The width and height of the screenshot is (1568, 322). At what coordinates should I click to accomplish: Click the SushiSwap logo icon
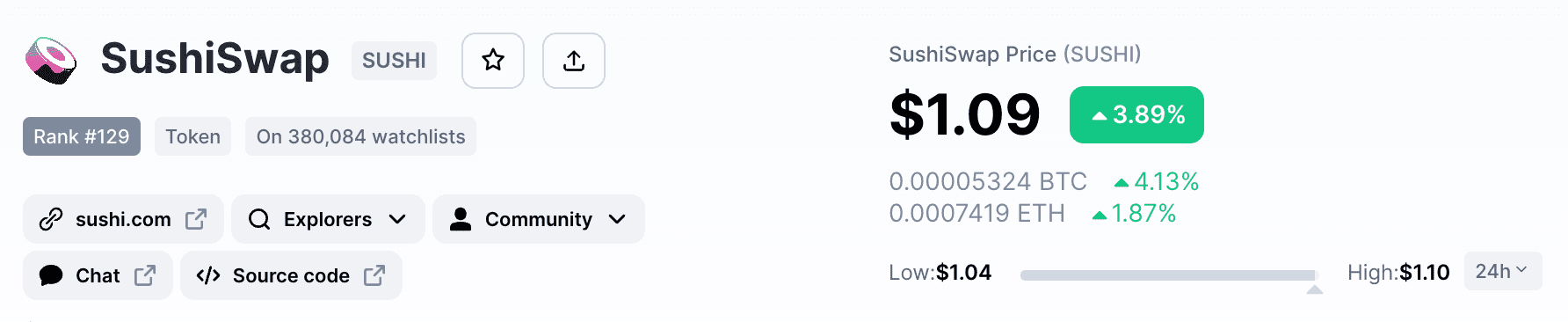pyautogui.click(x=50, y=61)
